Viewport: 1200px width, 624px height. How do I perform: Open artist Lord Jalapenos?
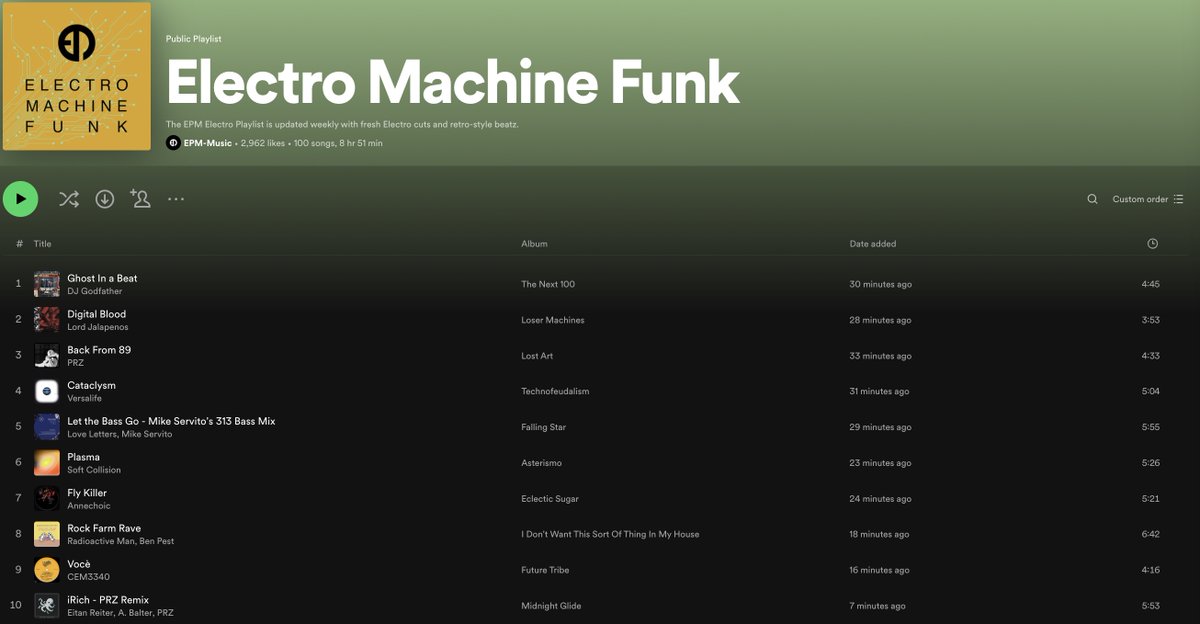pyautogui.click(x=98, y=327)
